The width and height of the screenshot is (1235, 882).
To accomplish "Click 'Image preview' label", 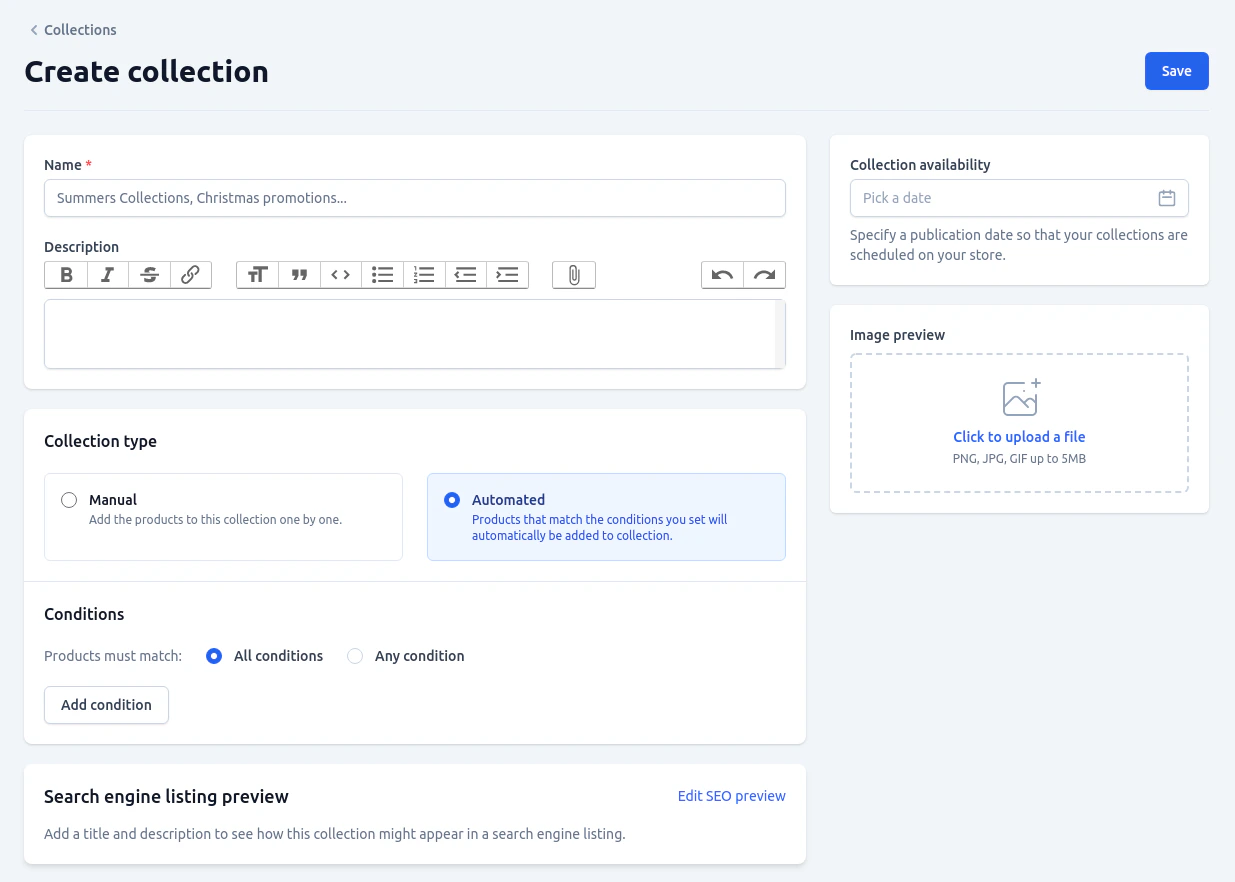I will [x=897, y=335].
